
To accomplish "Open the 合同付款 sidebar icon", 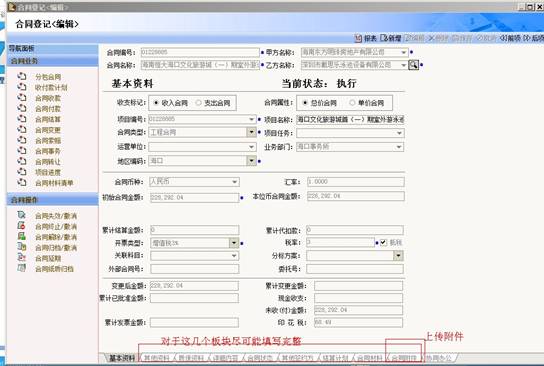I will coord(22,108).
